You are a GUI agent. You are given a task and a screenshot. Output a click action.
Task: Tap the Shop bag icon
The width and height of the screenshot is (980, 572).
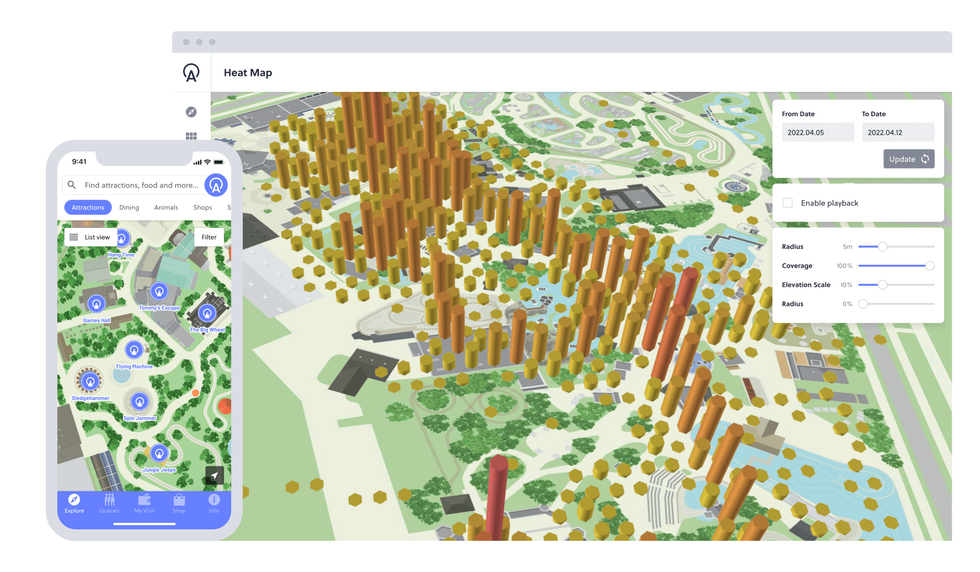(x=179, y=503)
